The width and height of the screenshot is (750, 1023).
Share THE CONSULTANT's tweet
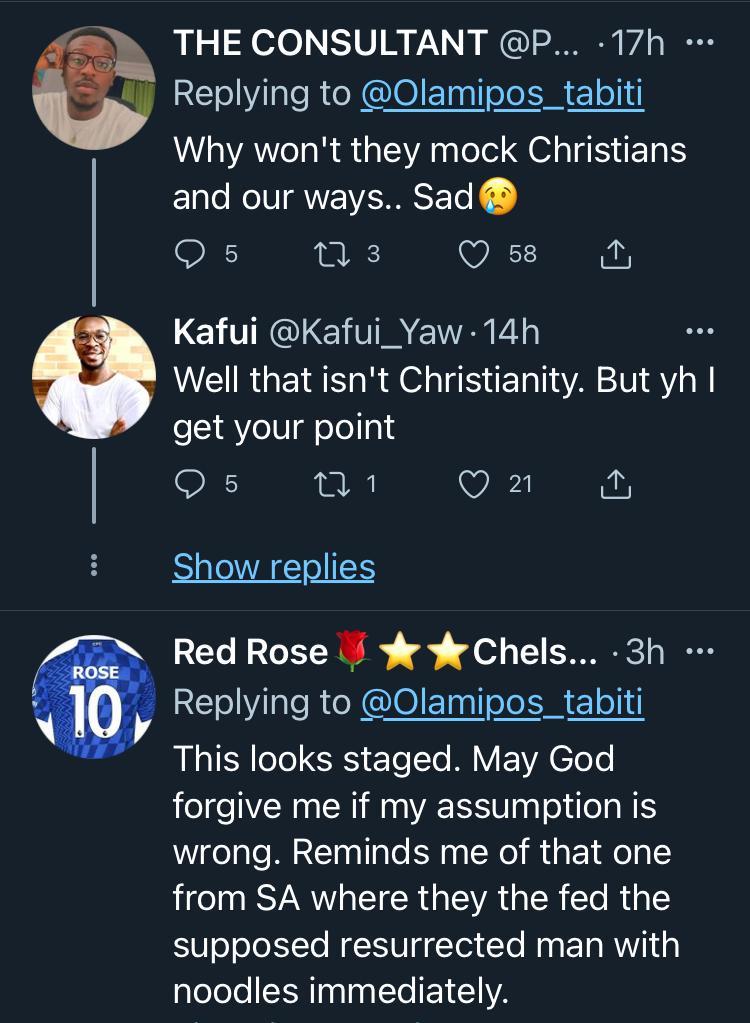click(615, 255)
